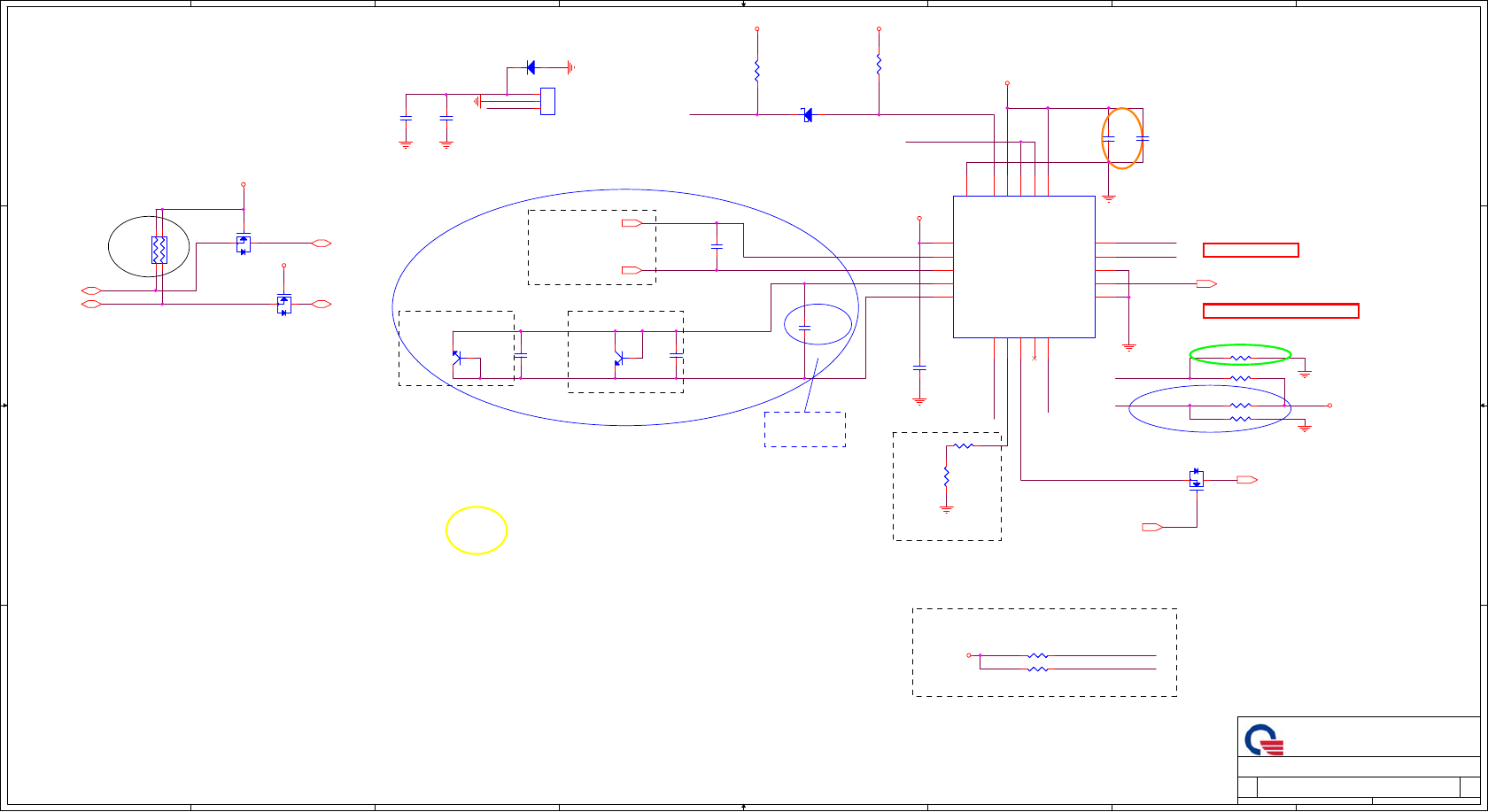Click the ground symbol right of the green ellipse
Viewport: 1488px width, 812px height.
[1305, 375]
